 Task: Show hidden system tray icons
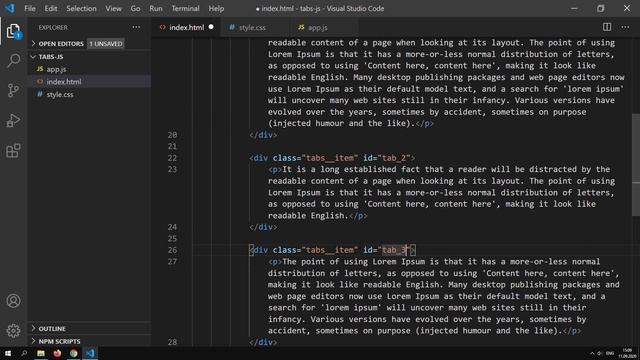[x=592, y=353]
